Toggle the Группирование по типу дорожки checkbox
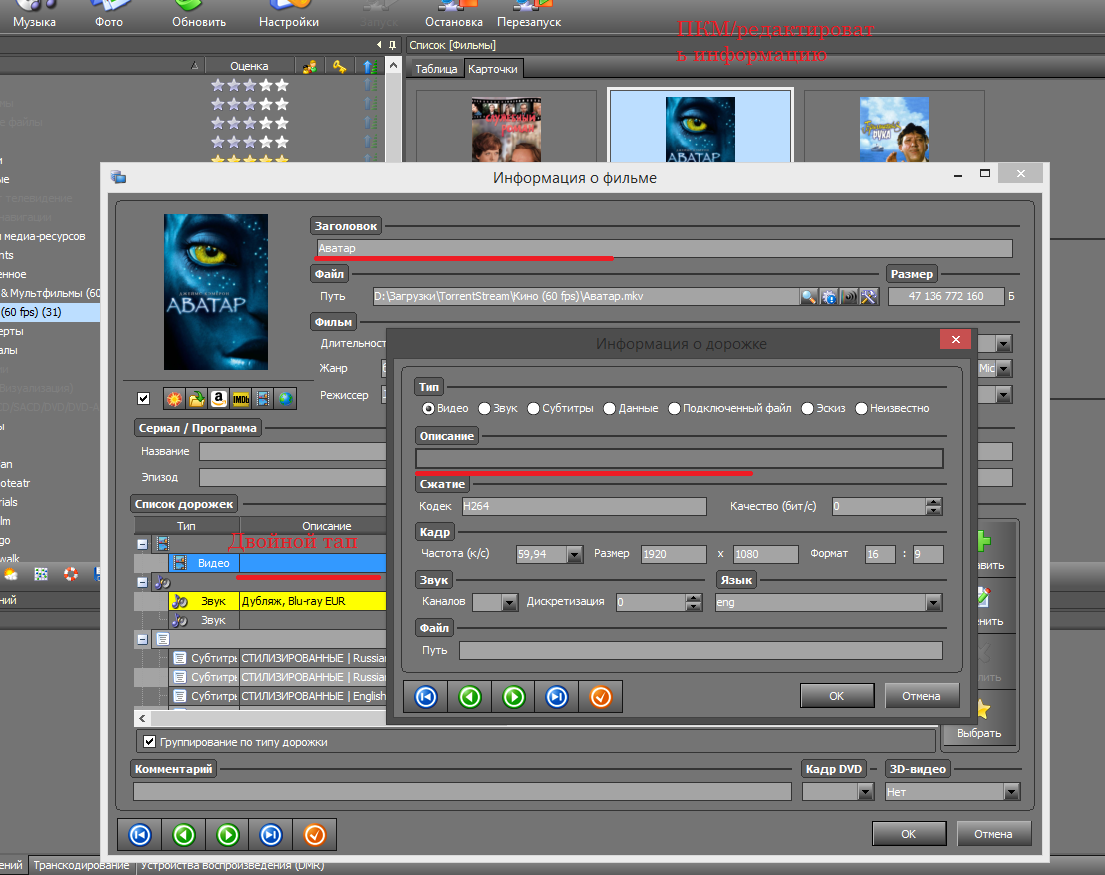 (x=149, y=741)
